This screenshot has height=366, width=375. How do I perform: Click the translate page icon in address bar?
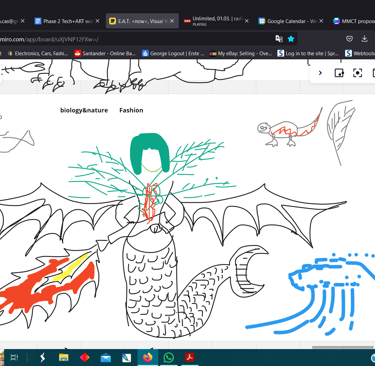[x=279, y=39]
